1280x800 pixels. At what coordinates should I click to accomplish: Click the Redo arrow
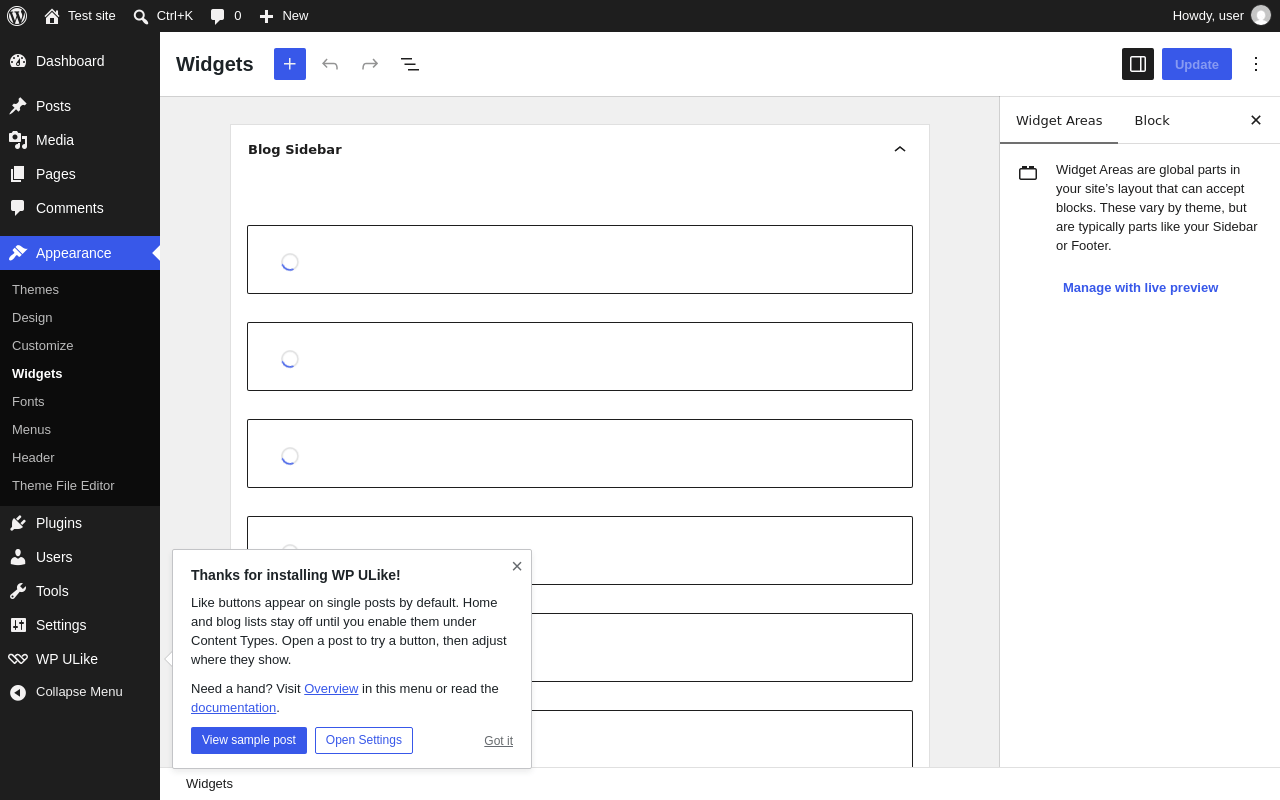tap(370, 64)
